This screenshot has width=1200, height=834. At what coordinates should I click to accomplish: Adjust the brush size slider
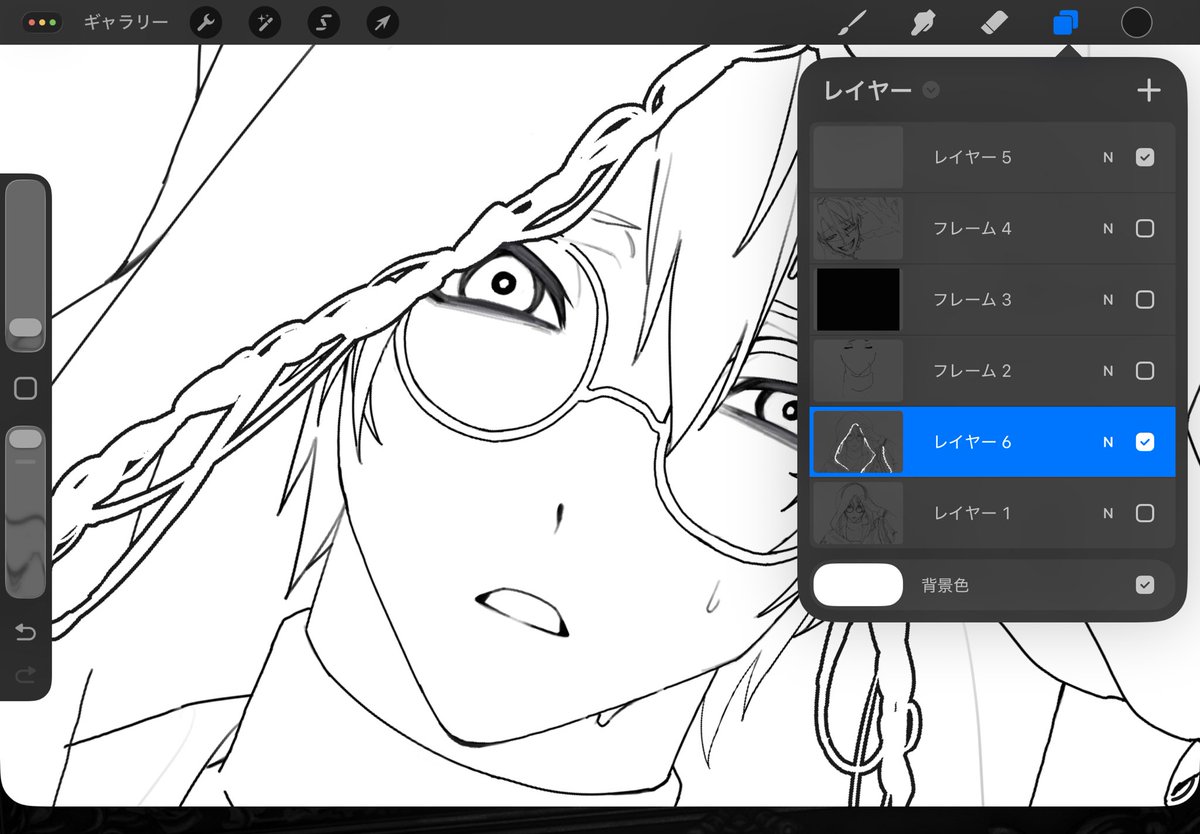coord(25,266)
